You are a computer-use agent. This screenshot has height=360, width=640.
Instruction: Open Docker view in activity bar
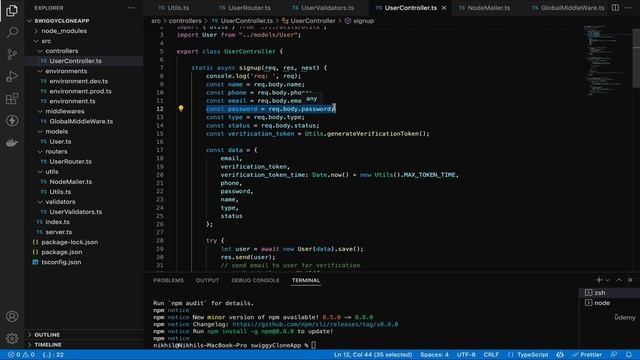[12, 142]
